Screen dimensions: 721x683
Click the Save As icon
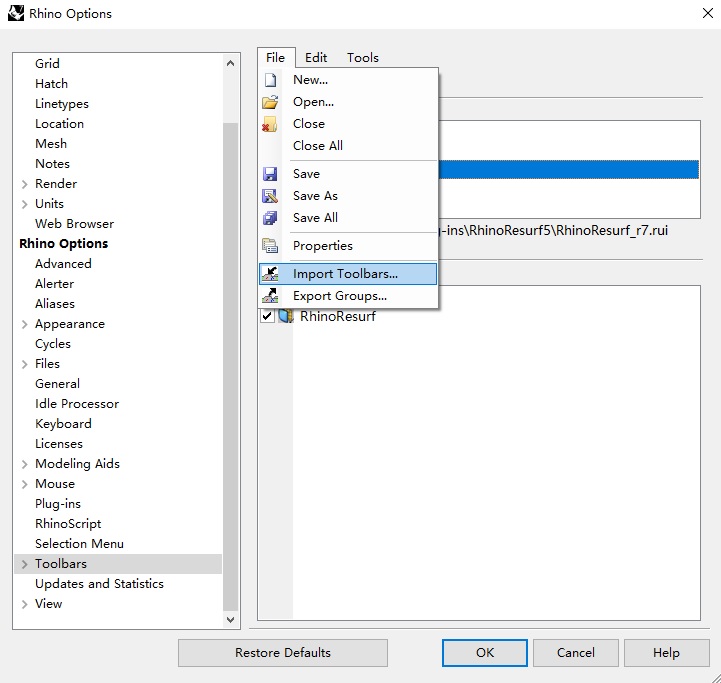coord(270,196)
